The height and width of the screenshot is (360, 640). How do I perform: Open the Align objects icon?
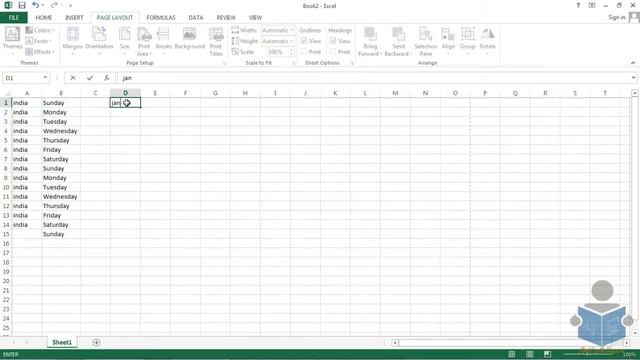coord(448,34)
